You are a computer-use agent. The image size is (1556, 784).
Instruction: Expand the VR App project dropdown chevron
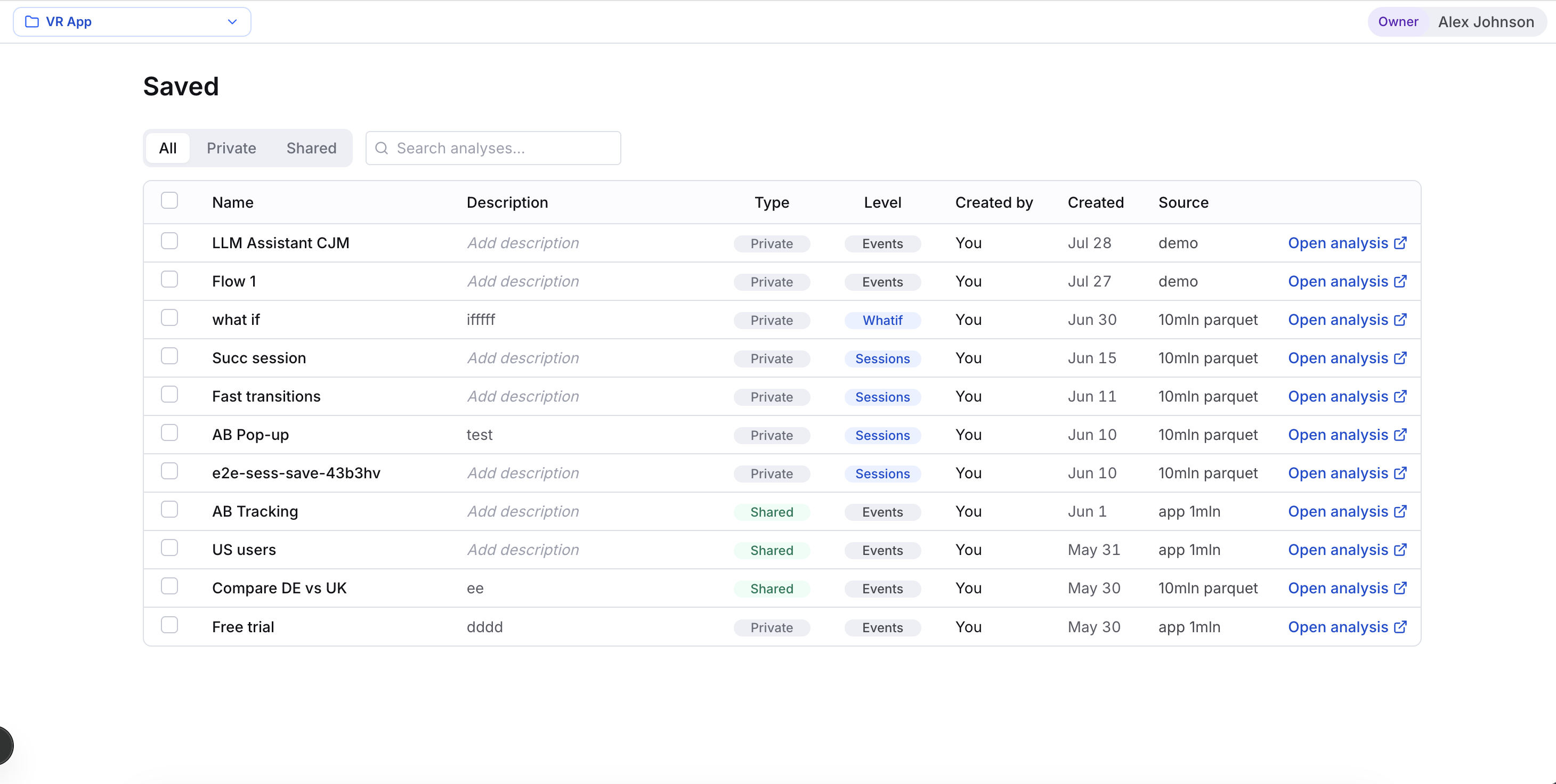point(232,22)
